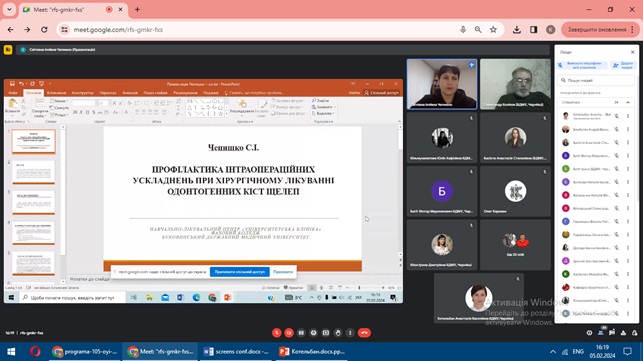This screenshot has height=361, width=643.
Task: Open Windows notification center icon
Action: click(x=627, y=352)
